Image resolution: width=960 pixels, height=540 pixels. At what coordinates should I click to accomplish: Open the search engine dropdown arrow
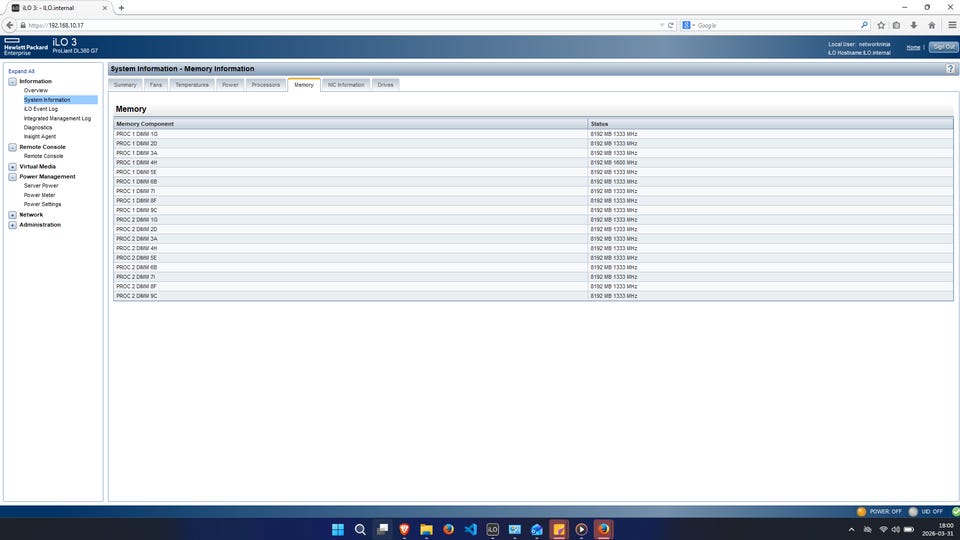click(x=694, y=25)
